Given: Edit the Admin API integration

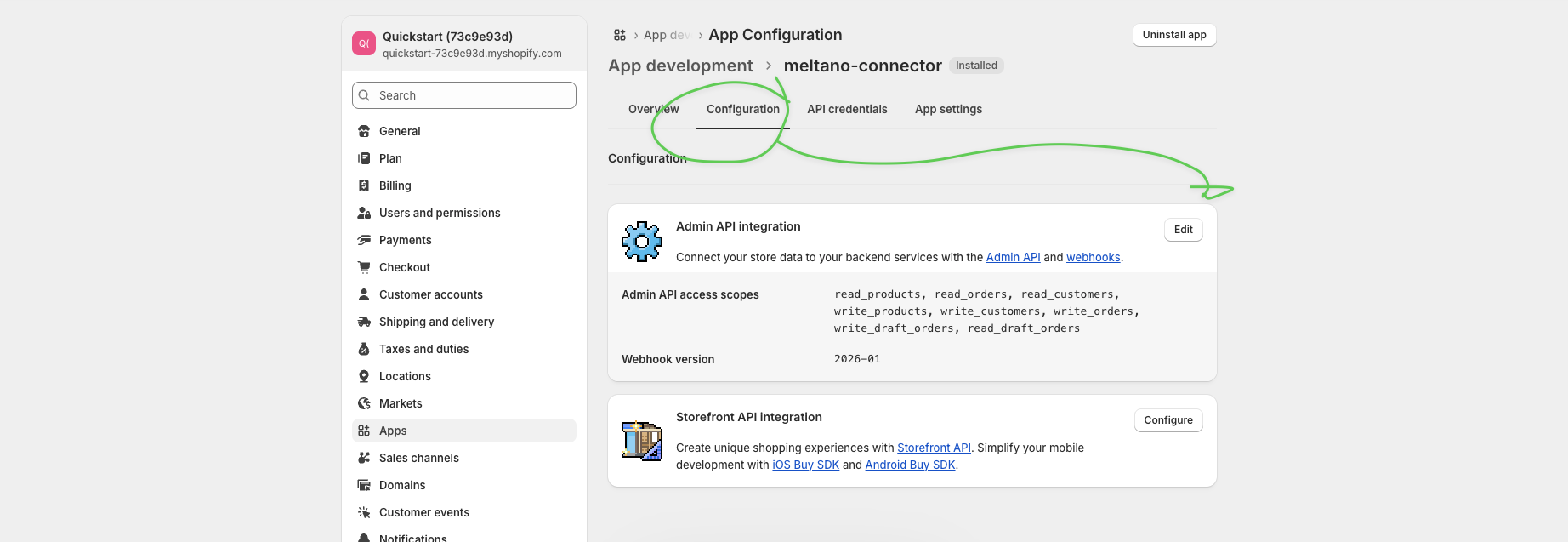Looking at the screenshot, I should pos(1183,230).
